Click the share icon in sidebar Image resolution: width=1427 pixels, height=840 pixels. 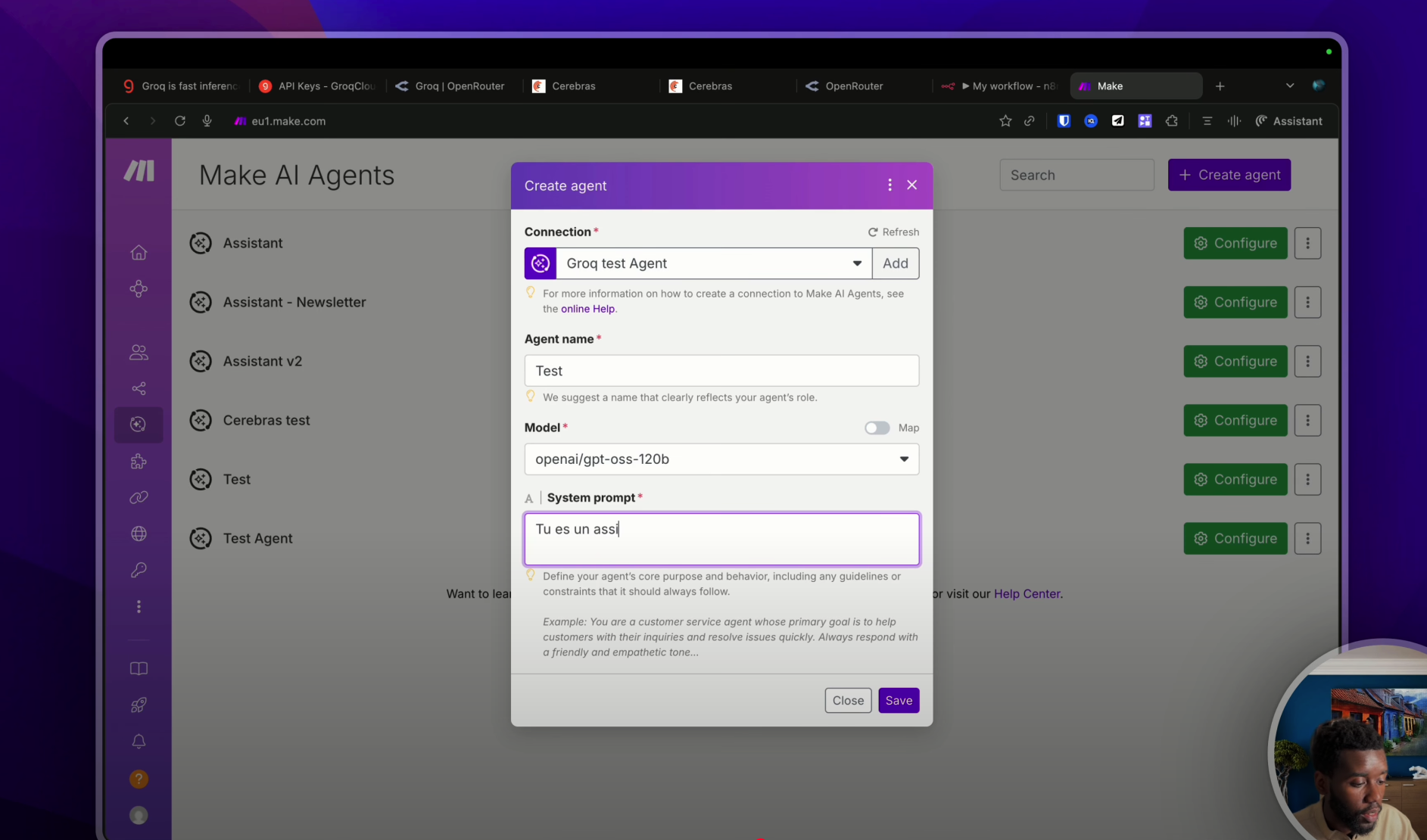(x=139, y=388)
